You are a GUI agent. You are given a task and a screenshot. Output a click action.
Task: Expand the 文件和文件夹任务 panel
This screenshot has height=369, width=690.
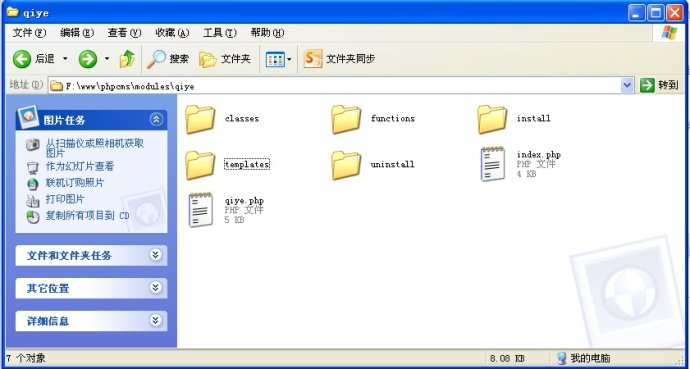point(155,255)
